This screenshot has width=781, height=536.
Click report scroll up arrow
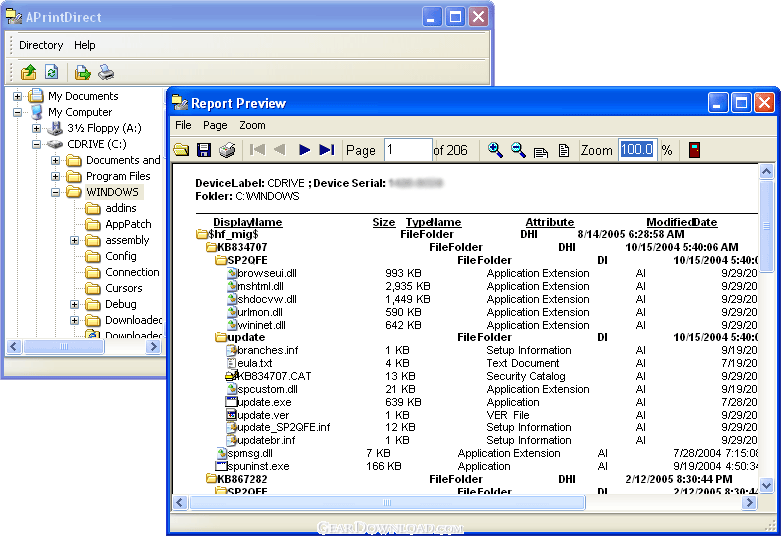[766, 171]
